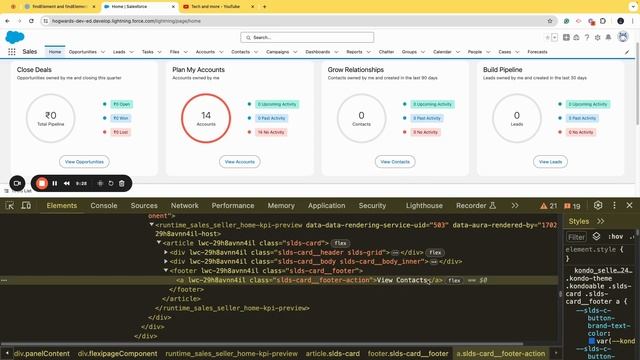The height and width of the screenshot is (360, 640).
Task: Go back in browser history
Action: [7, 21]
